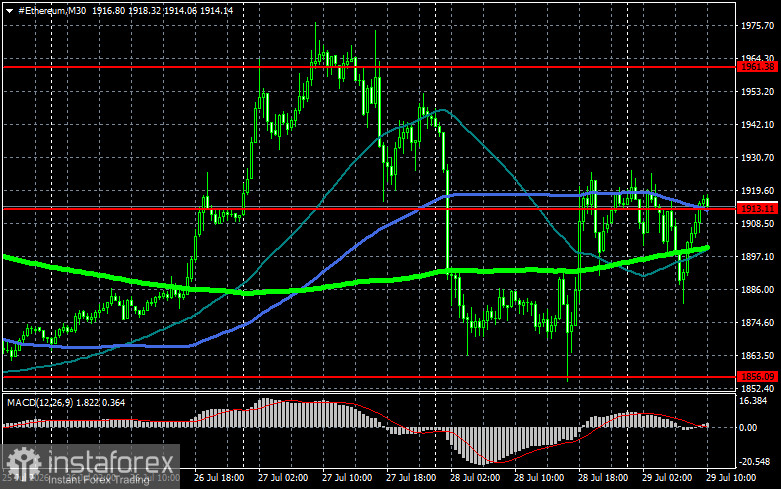This screenshot has height=489, width=781.
Task: Click the 1874.60 price scale value
Action: click(758, 323)
